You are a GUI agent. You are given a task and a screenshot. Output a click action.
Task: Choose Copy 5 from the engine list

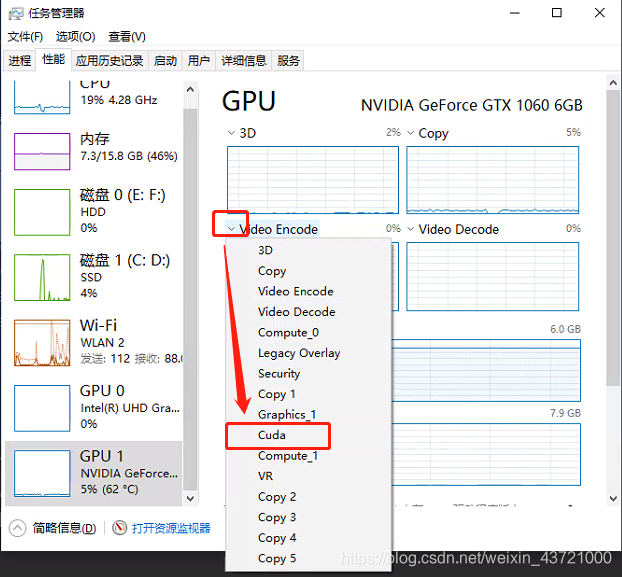[x=308, y=559]
